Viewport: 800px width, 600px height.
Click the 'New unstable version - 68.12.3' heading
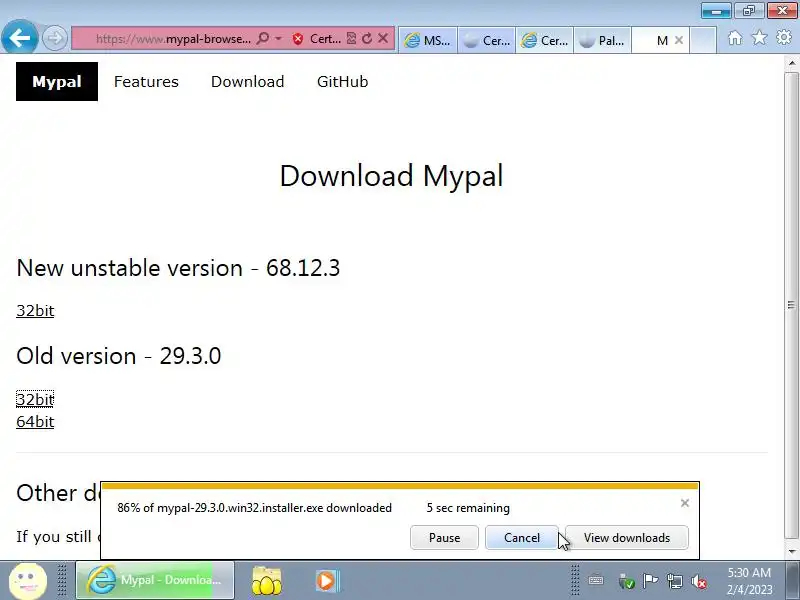tap(178, 268)
